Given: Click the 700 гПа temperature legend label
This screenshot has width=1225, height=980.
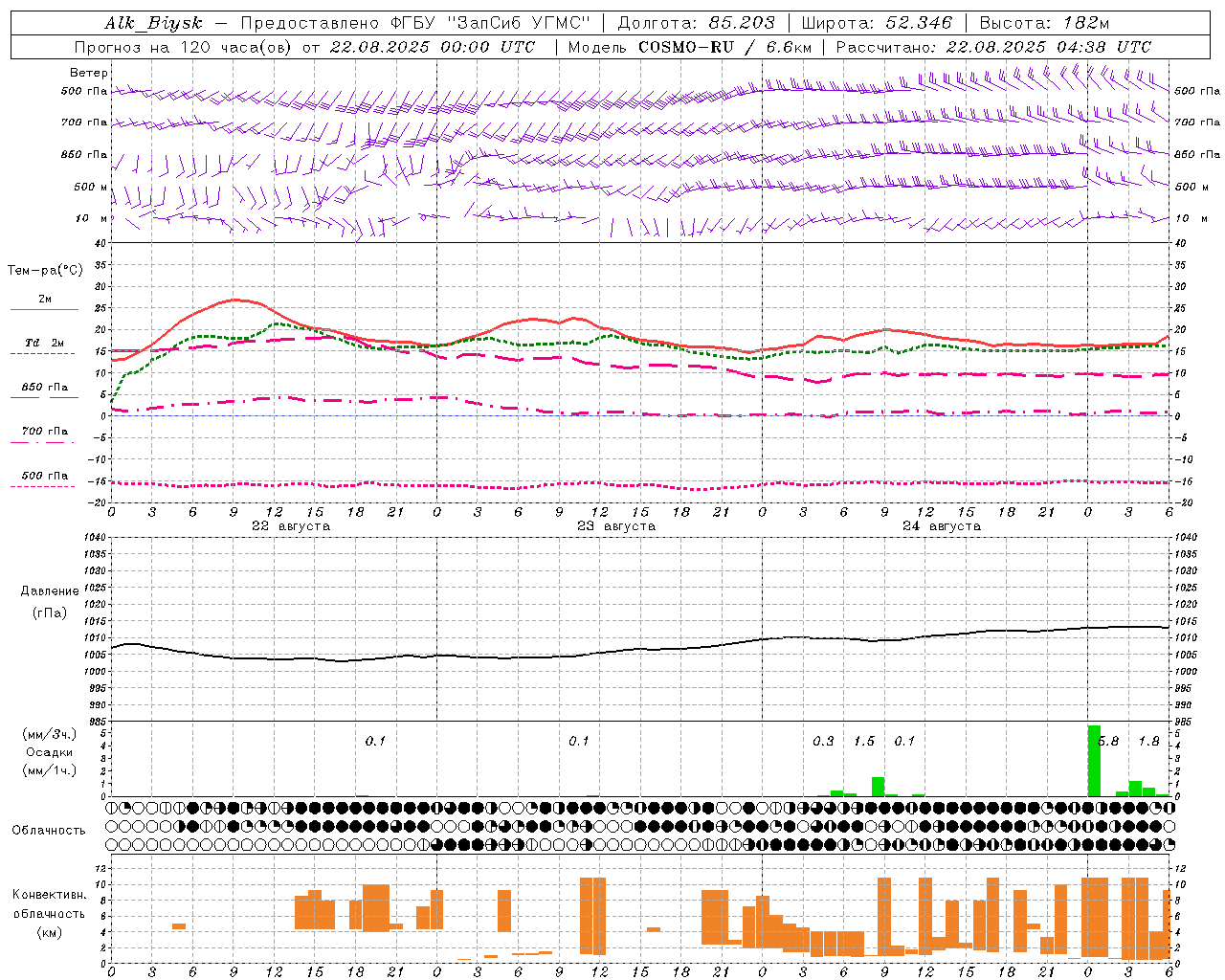Looking at the screenshot, I should click(45, 432).
